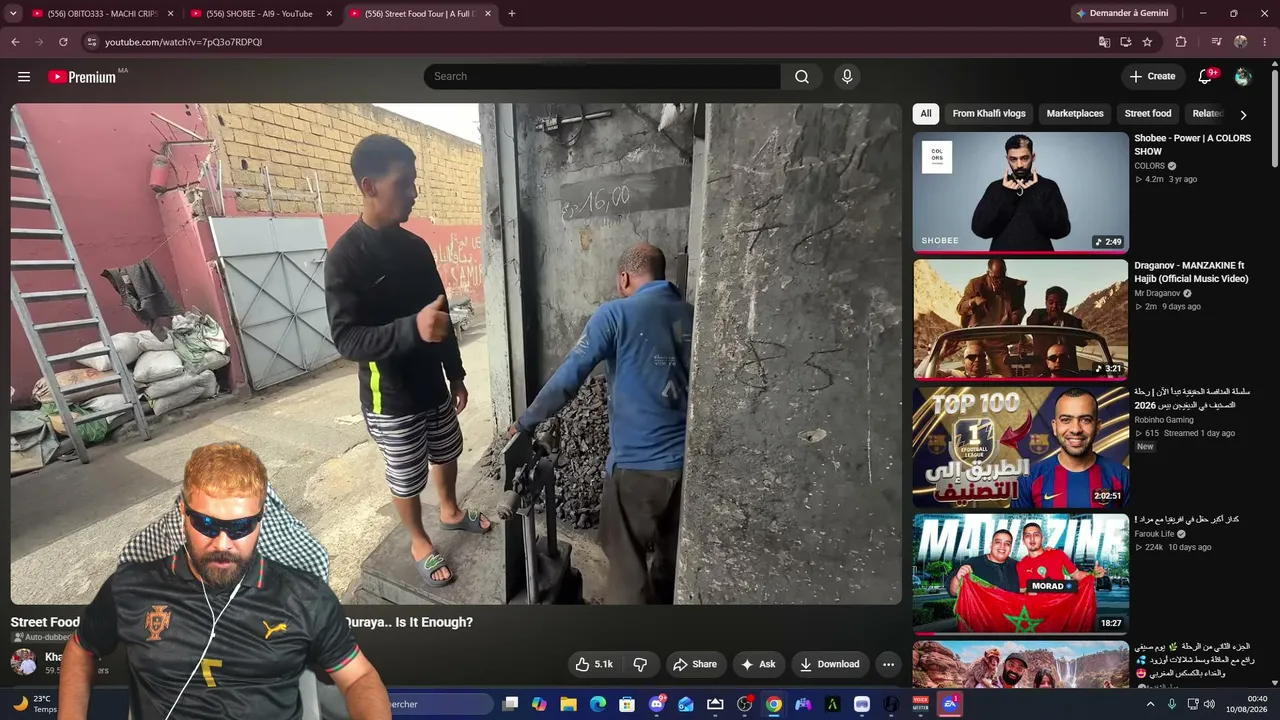This screenshot has height=720, width=1280.
Task: Show hidden system tray icons
Action: tap(1150, 704)
